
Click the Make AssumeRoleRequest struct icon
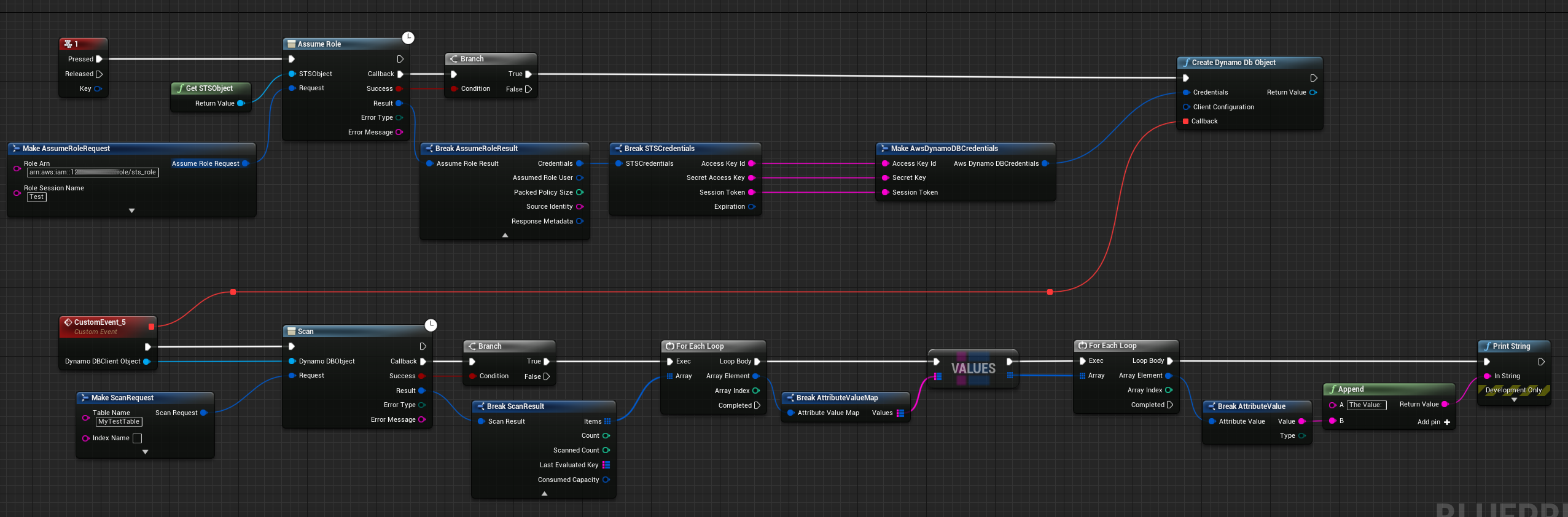coord(17,149)
